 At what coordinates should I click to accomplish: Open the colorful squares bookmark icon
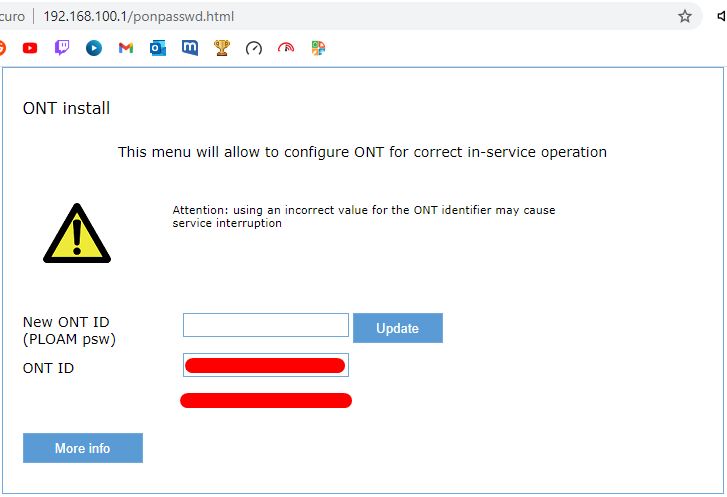(x=318, y=48)
